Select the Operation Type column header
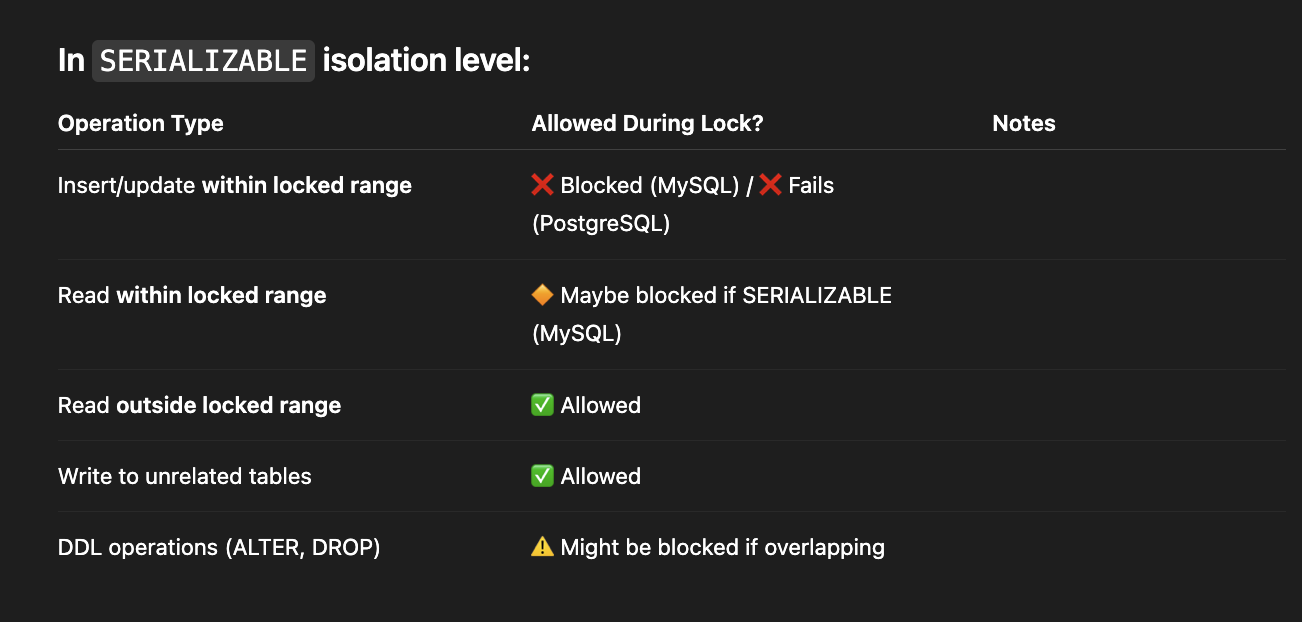The height and width of the screenshot is (622, 1302). pyautogui.click(x=141, y=123)
